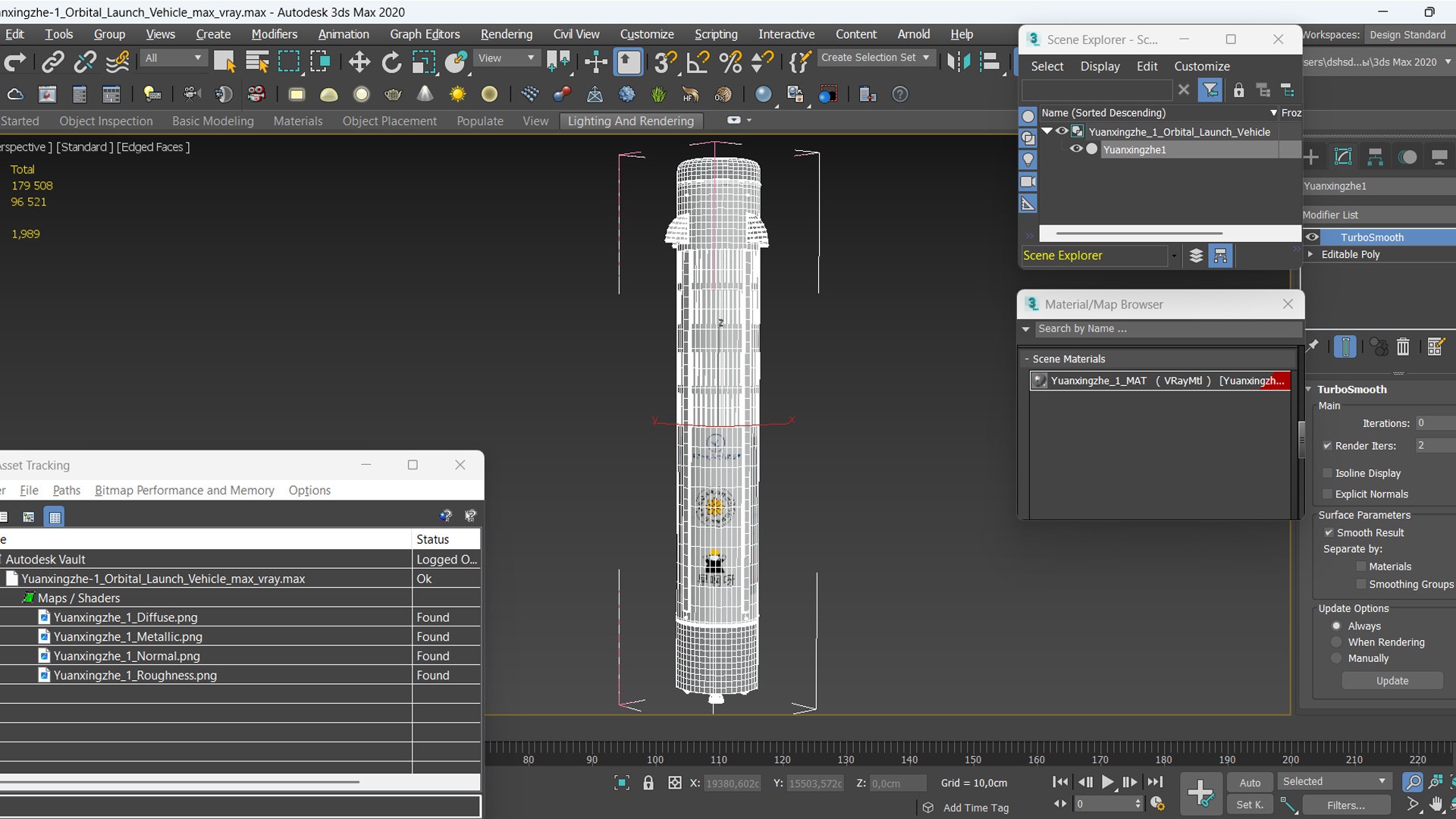
Task: Collapse Yuanxingzhe_1_Orbital_Launch_Vehicle tree node
Action: coord(1047,131)
